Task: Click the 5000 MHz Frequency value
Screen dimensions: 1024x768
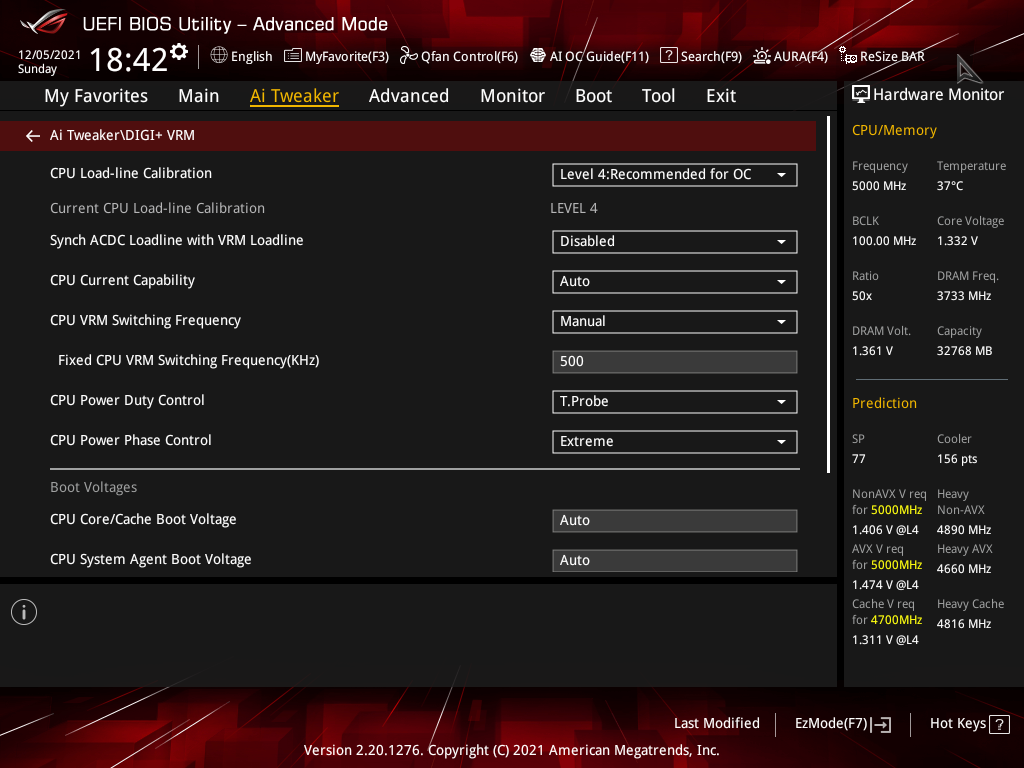Action: [879, 186]
